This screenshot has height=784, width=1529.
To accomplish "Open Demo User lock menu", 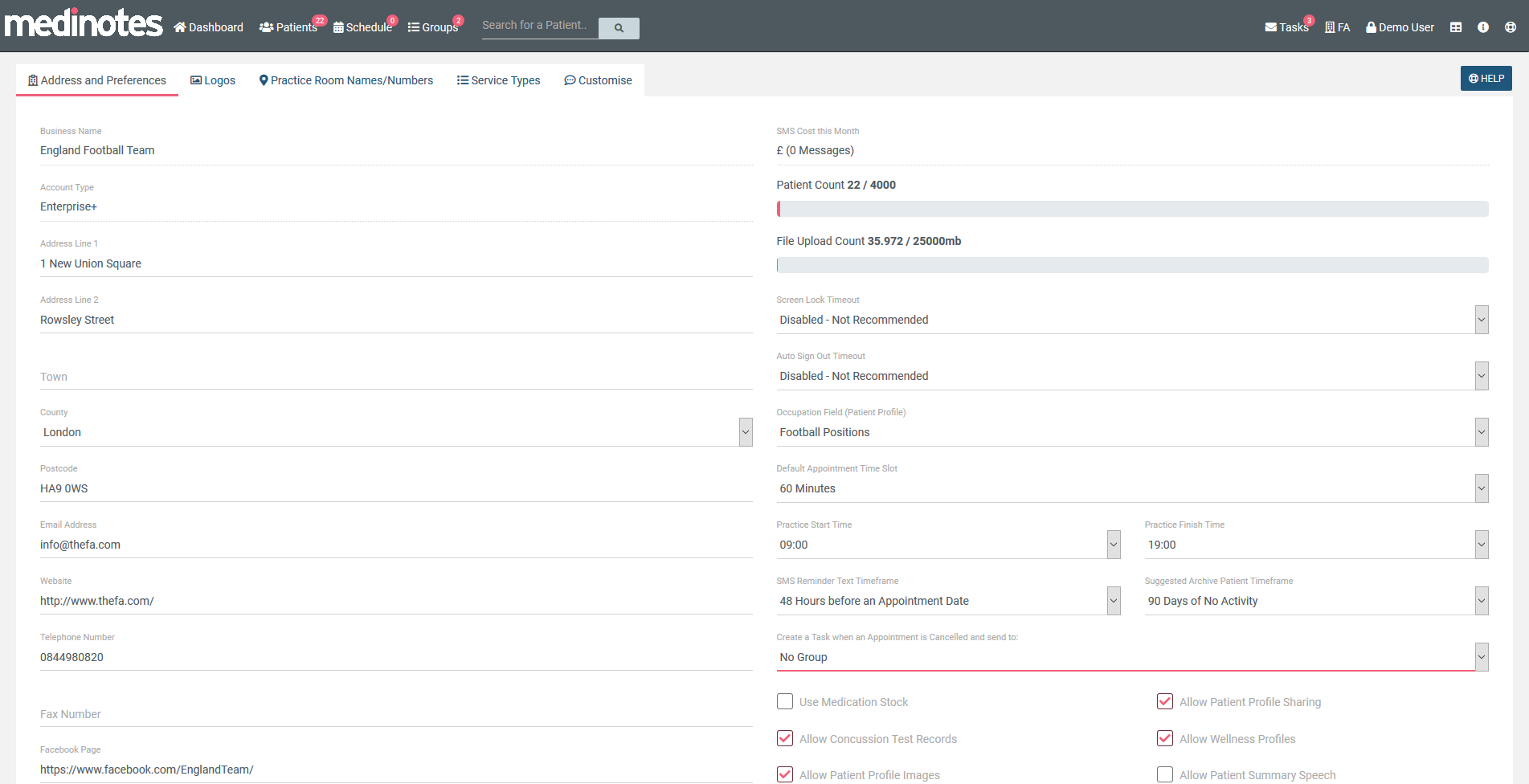I will [1400, 27].
